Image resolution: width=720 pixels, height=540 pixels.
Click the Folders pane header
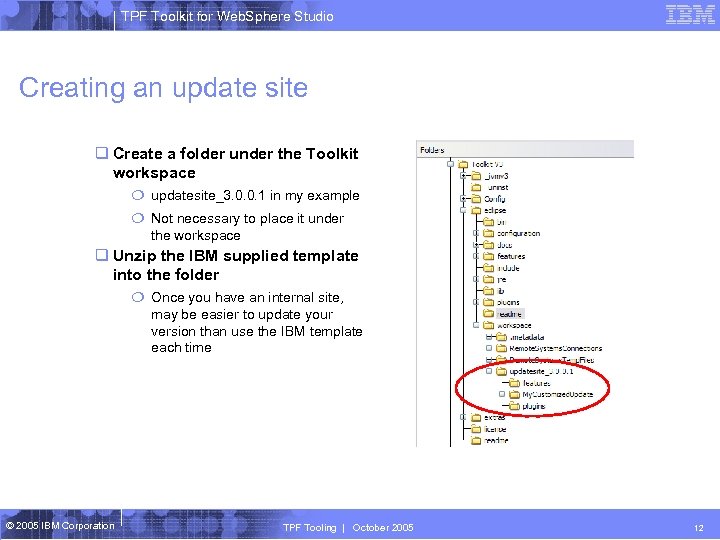[x=525, y=150]
